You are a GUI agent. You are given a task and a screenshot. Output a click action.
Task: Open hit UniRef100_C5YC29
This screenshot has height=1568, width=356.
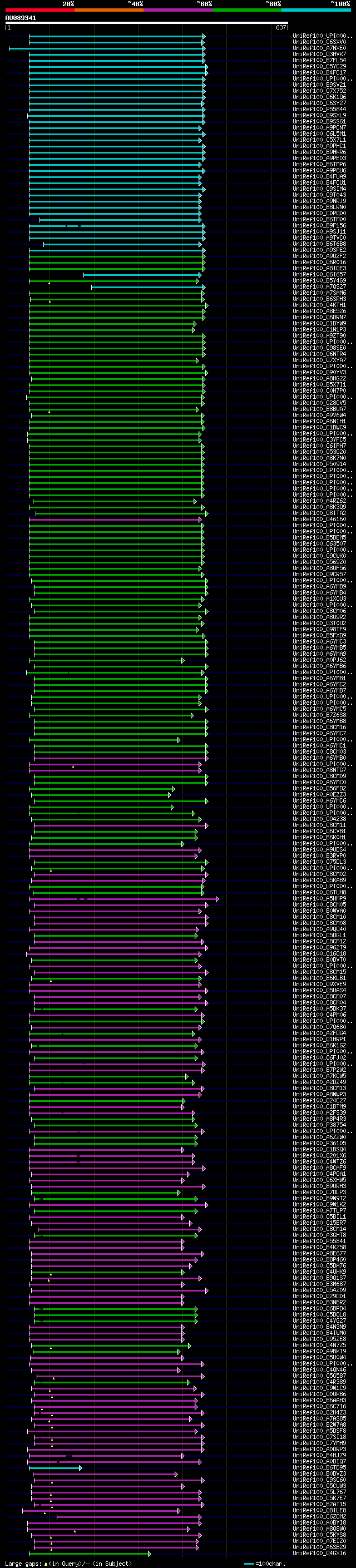coord(319,66)
